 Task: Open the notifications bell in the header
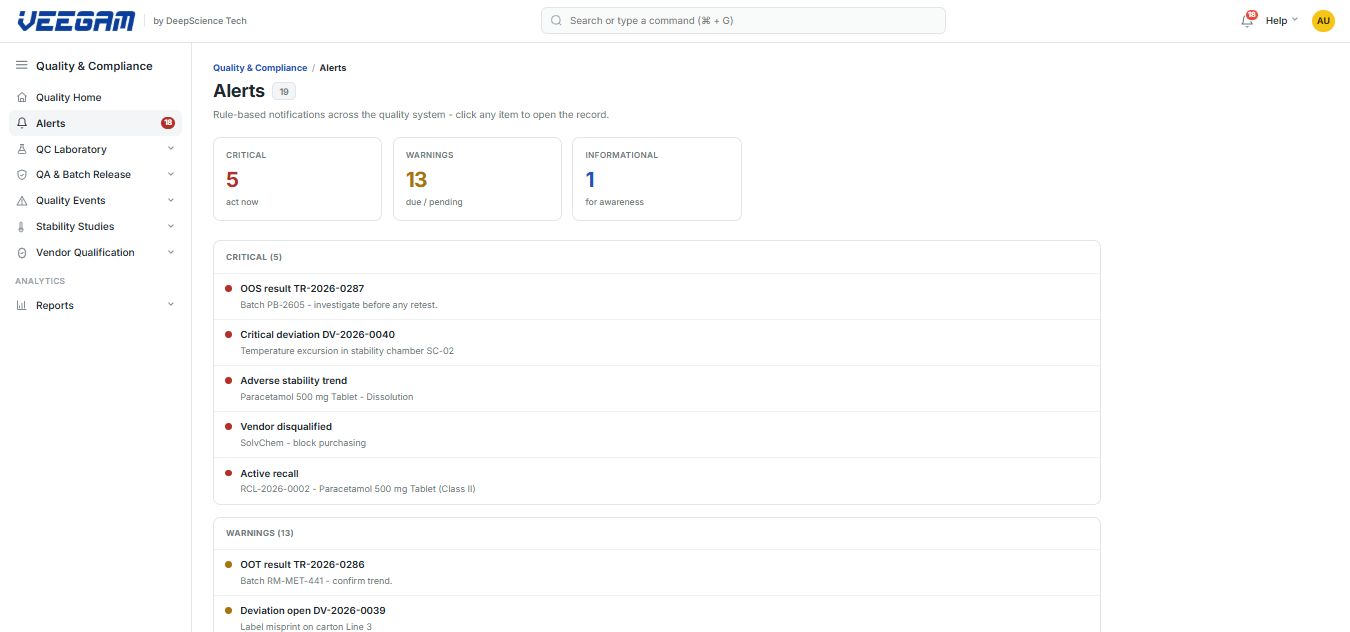tap(1247, 20)
